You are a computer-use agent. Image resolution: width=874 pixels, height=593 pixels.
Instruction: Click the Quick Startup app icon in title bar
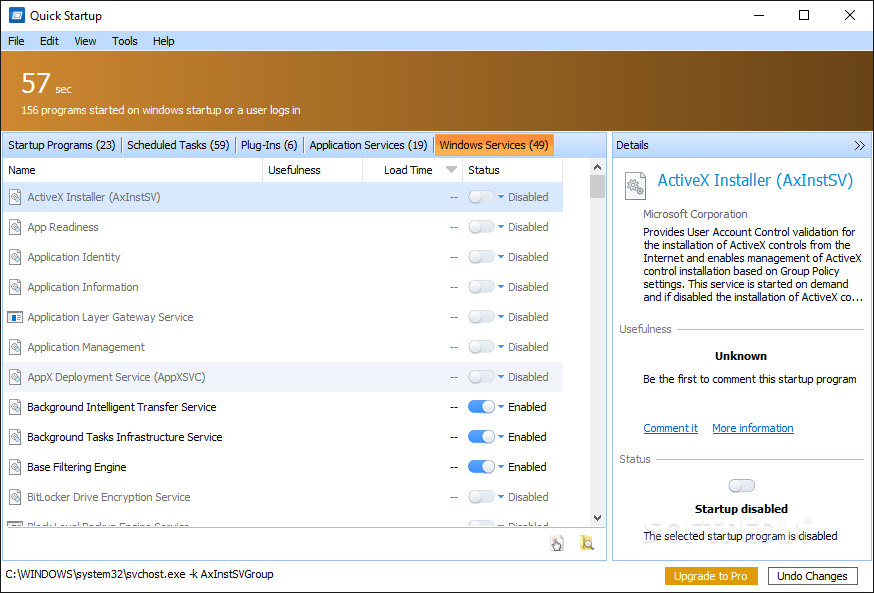[17, 15]
